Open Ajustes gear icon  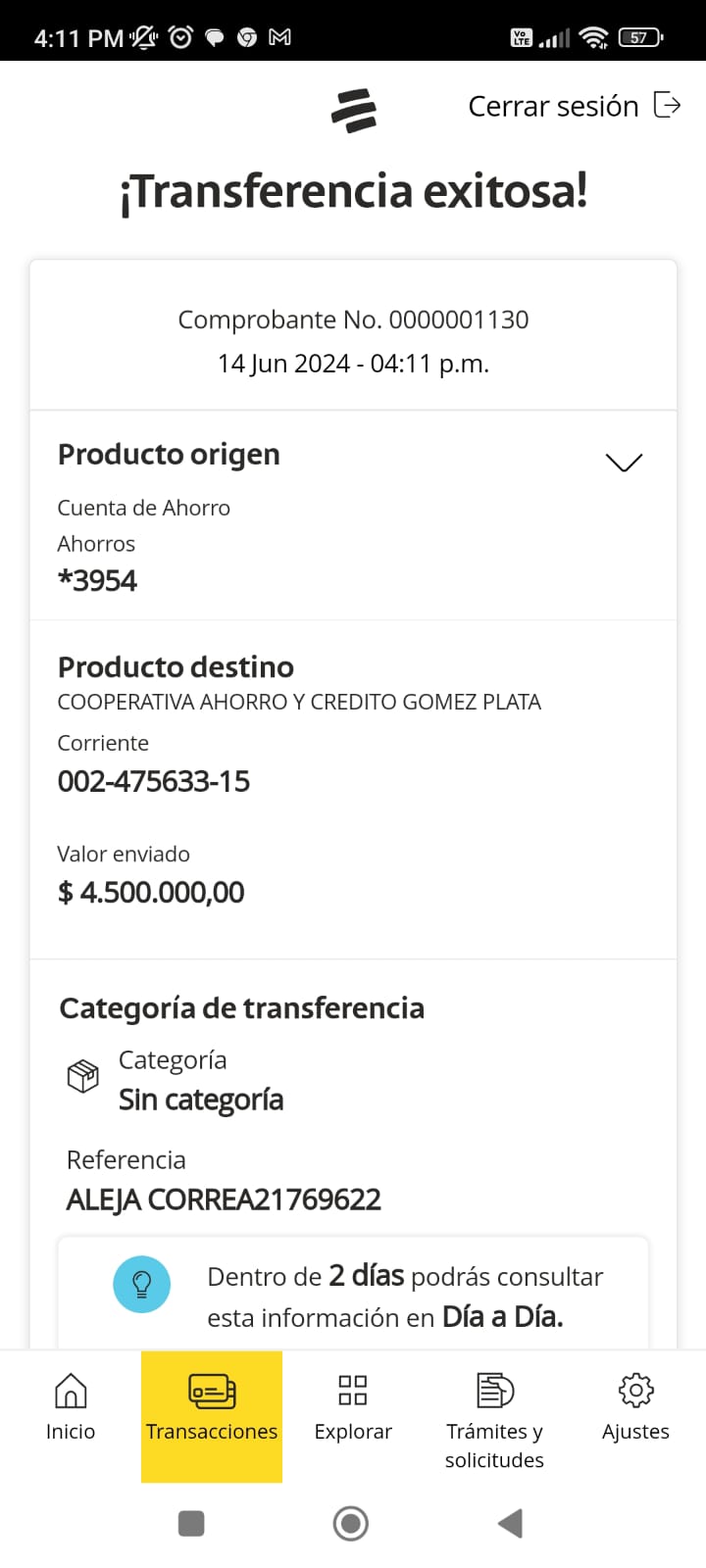[635, 1390]
